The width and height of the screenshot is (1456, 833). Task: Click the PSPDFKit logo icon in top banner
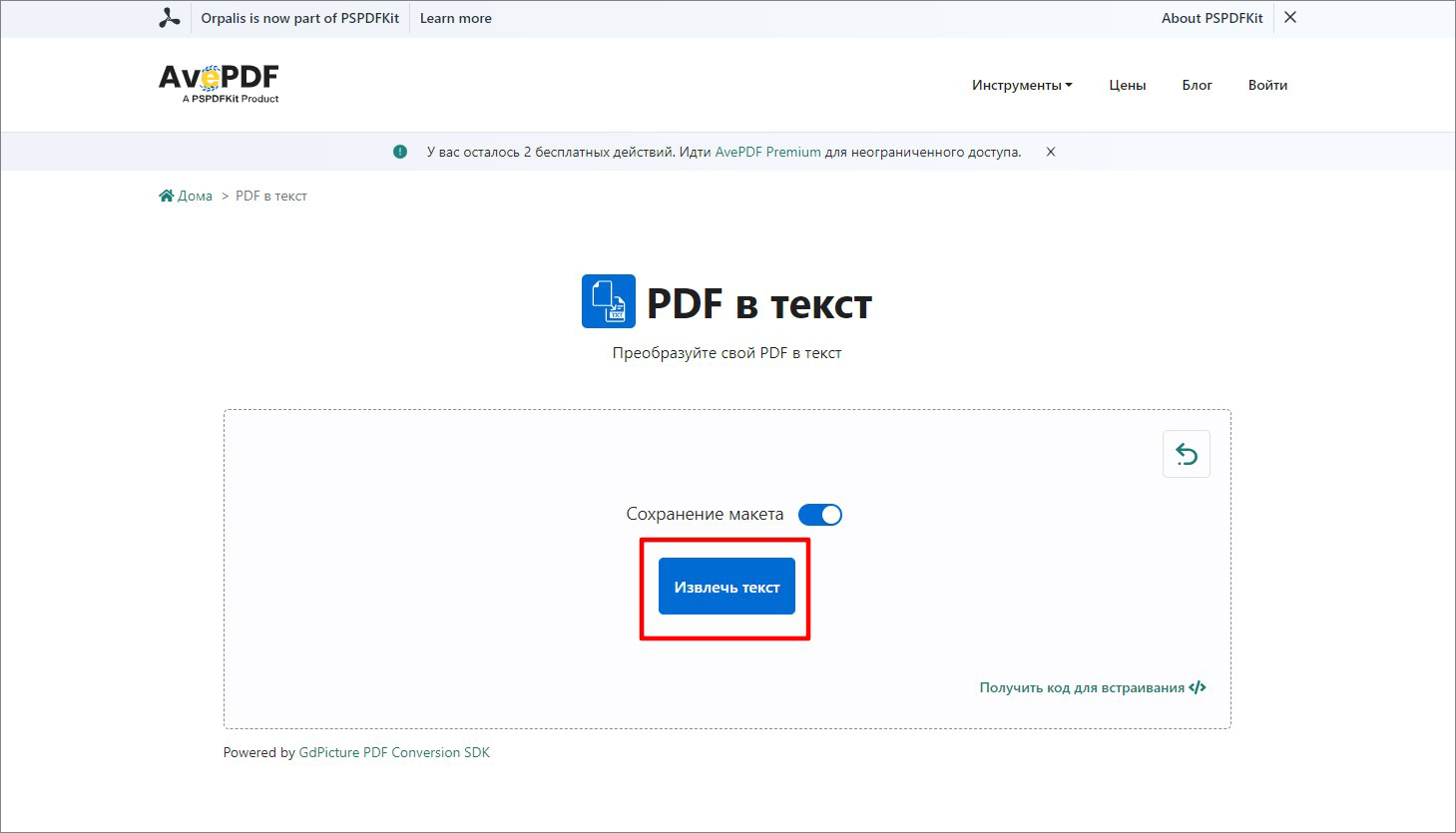(x=170, y=18)
